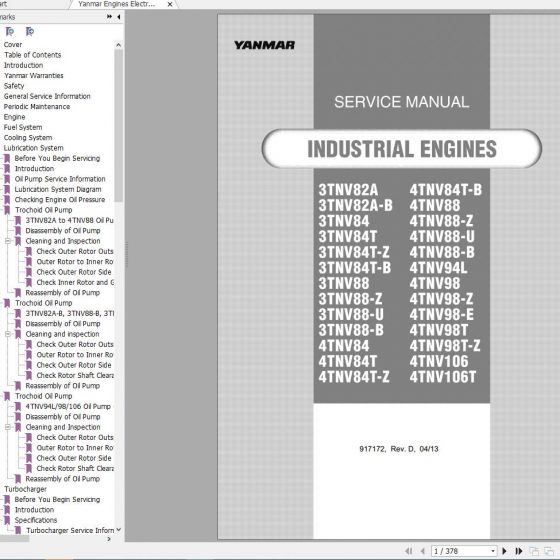The image size is (560, 560).
Task: Click the expand panel double-arrow icon
Action: point(109,17)
